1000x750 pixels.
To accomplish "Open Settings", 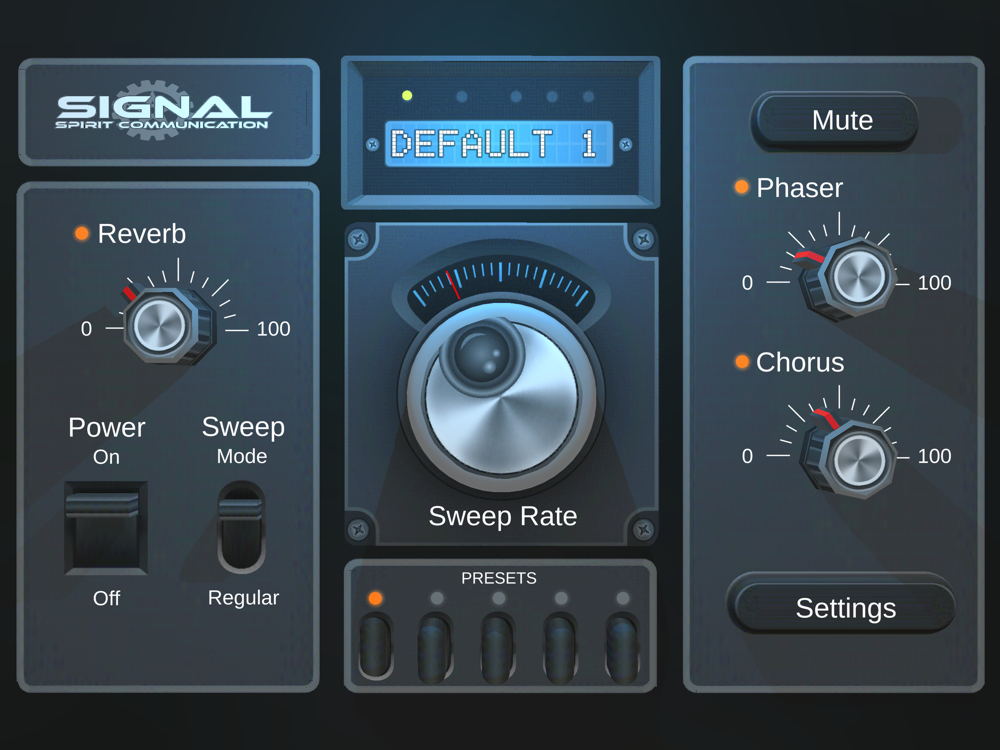I will pyautogui.click(x=842, y=605).
